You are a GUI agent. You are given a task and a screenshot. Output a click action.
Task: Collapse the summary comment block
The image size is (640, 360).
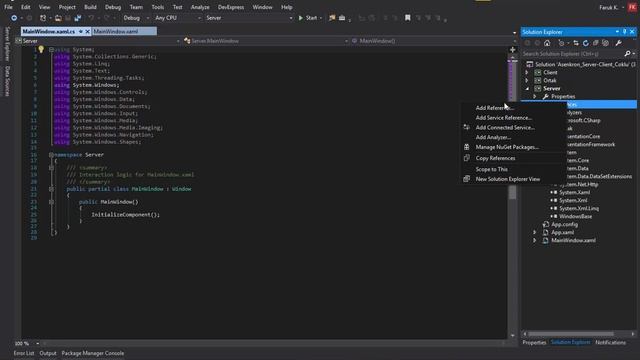pyautogui.click(x=51, y=167)
